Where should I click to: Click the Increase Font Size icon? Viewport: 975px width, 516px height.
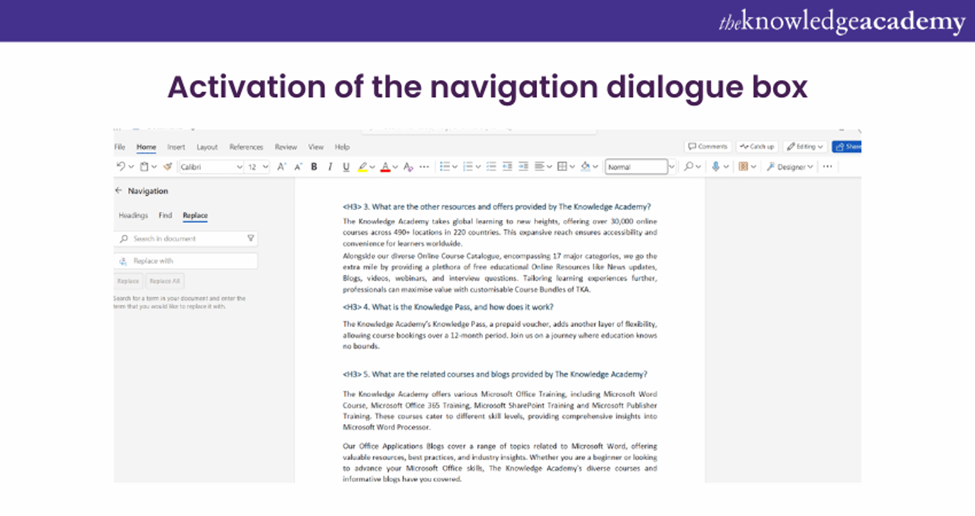point(282,167)
